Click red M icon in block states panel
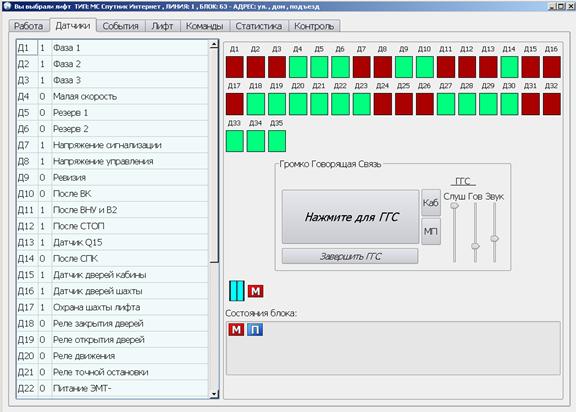The width and height of the screenshot is (576, 412). (x=236, y=329)
